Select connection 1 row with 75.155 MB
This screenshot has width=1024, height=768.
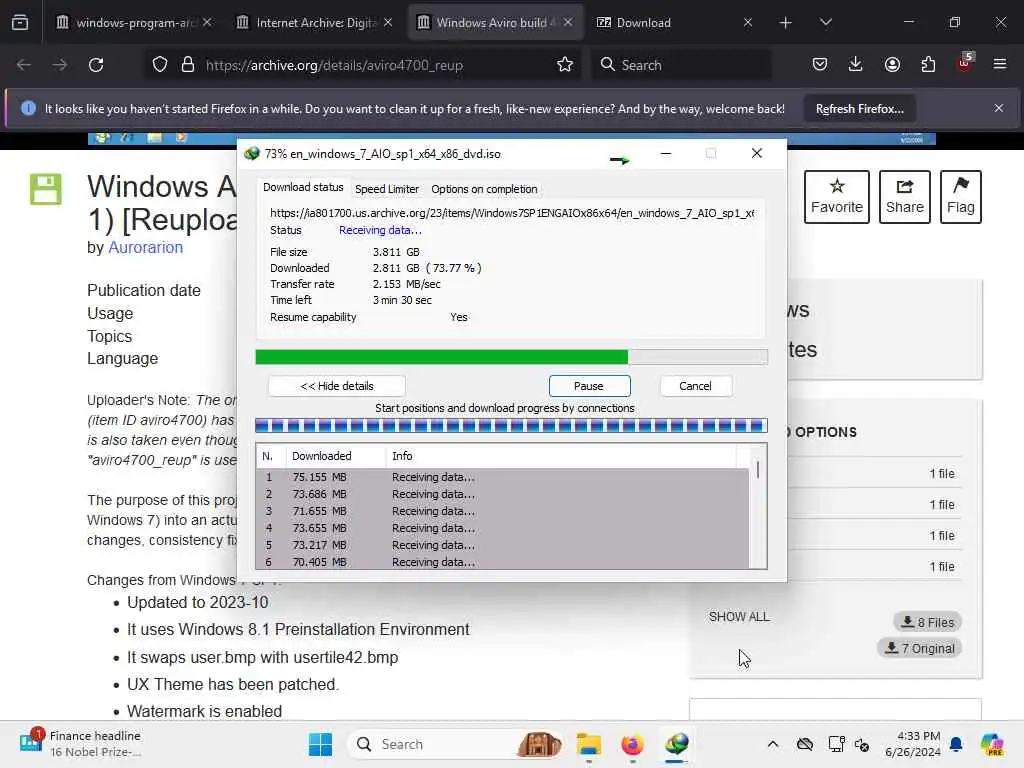click(502, 477)
